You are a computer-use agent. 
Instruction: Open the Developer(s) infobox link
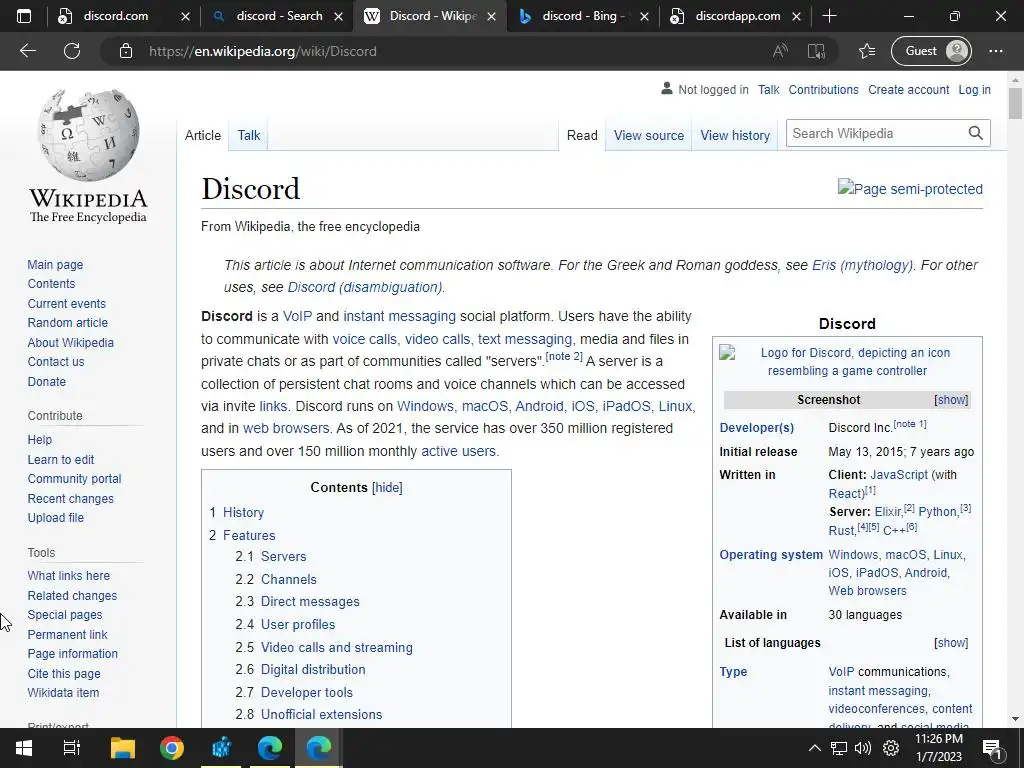756,428
